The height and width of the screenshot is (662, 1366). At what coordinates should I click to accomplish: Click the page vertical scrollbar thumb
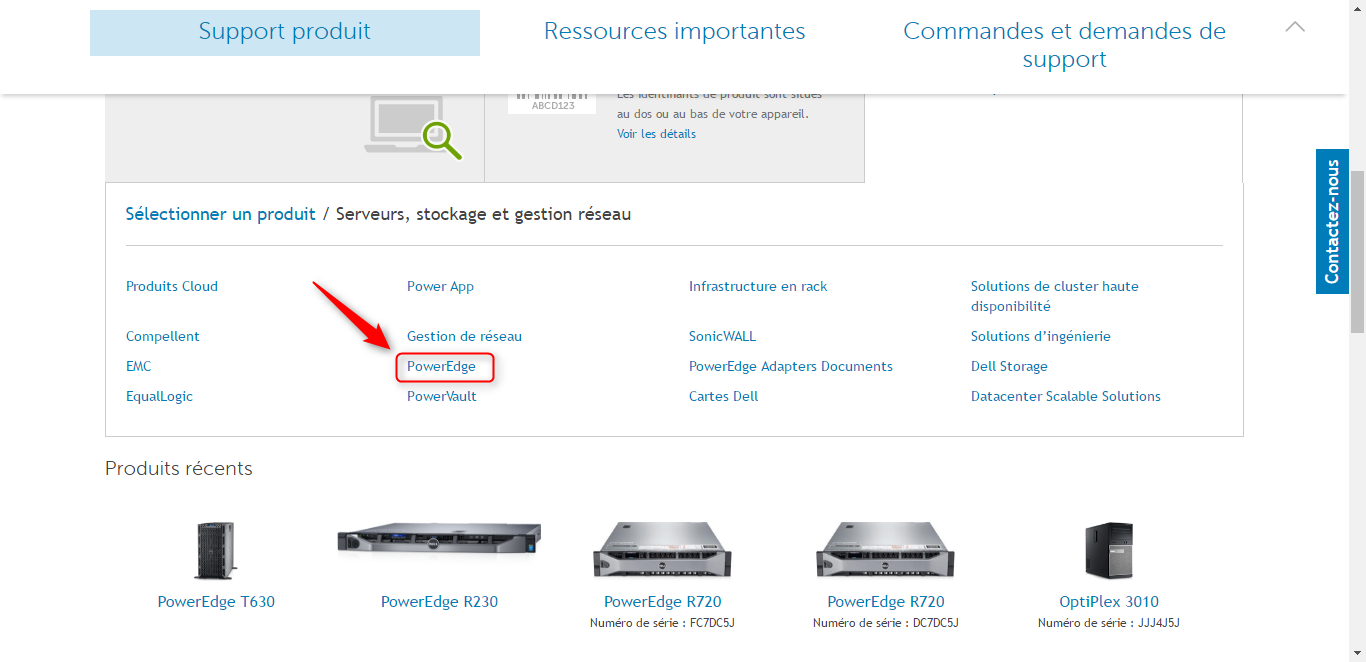click(1357, 251)
